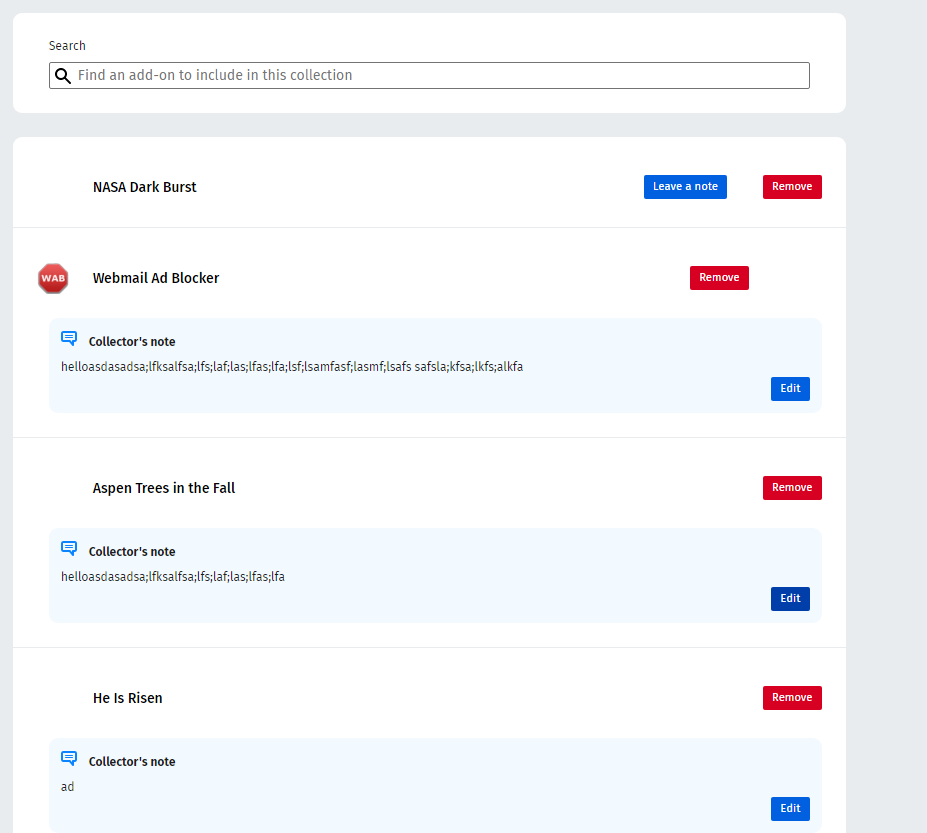Image resolution: width=927 pixels, height=833 pixels.
Task: Open Aspen Trees in the Fall title
Action: 164,488
